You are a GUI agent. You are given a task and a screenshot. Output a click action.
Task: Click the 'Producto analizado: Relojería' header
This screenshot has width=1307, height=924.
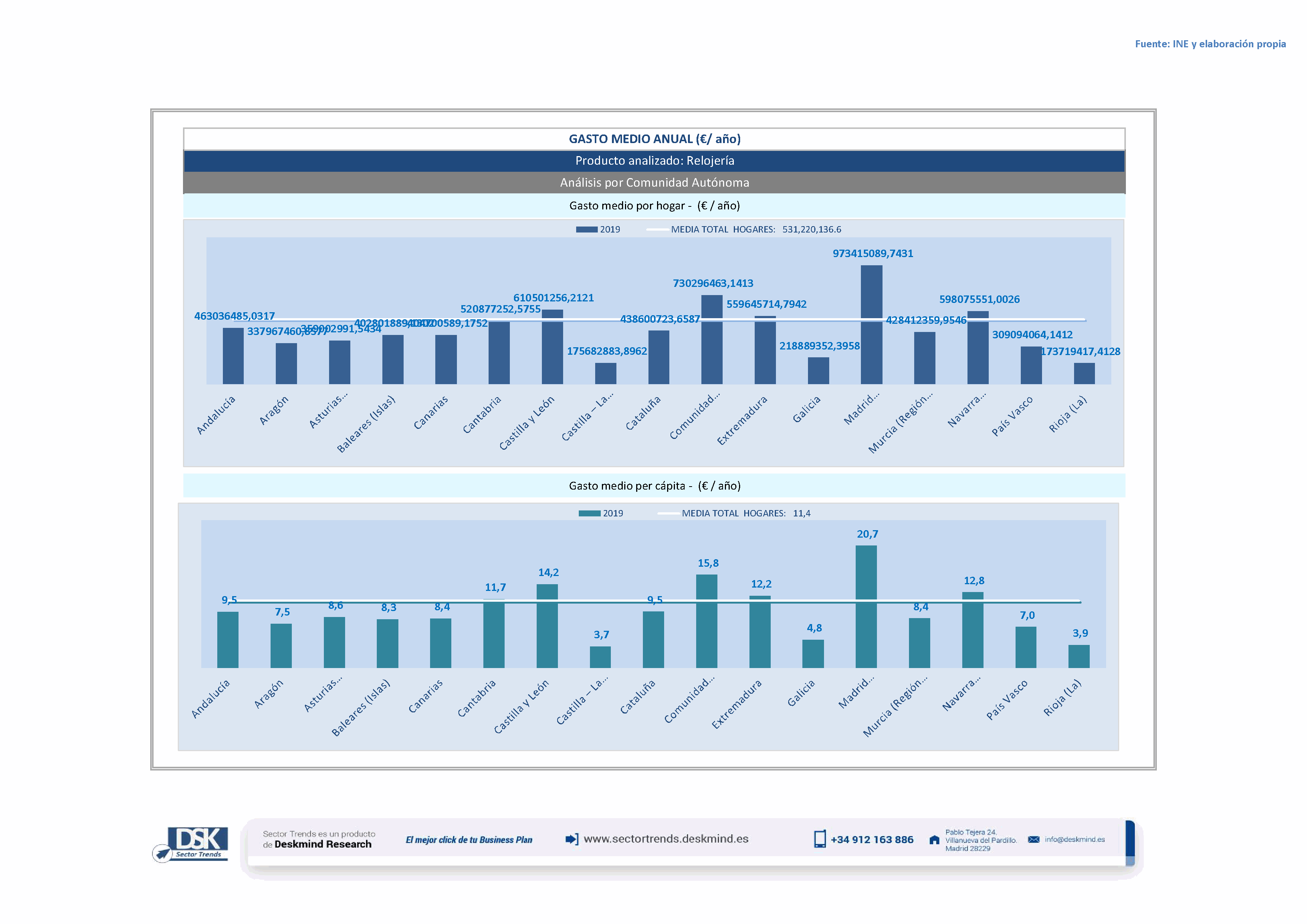(x=654, y=161)
